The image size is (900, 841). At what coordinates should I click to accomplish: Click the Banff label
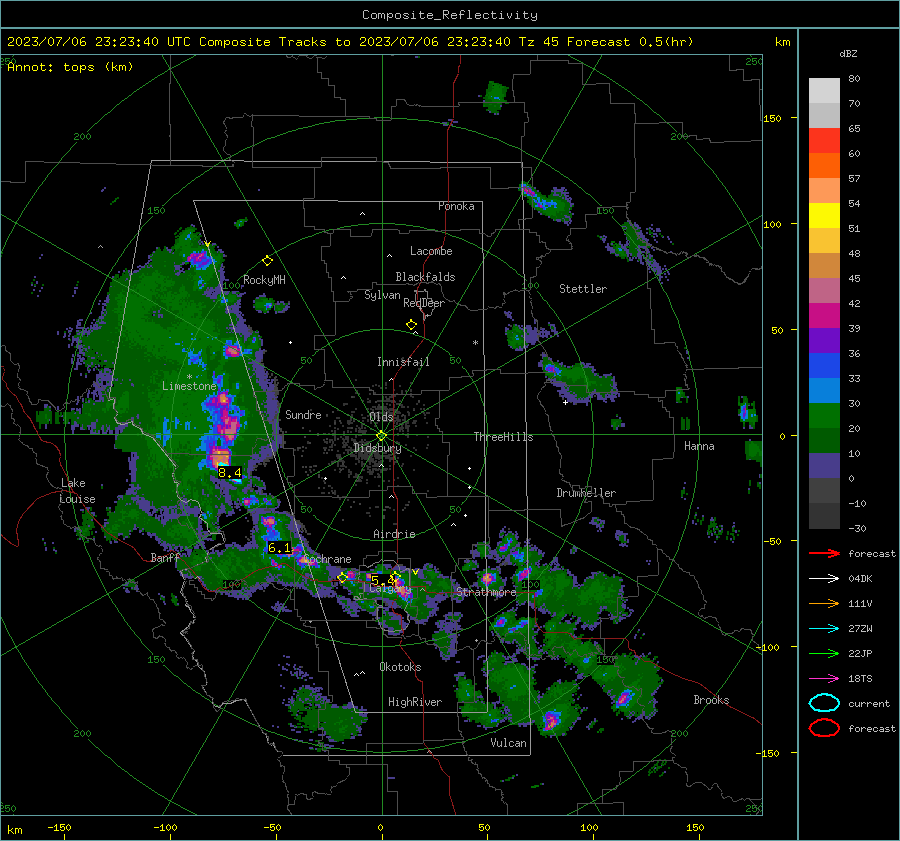click(165, 557)
